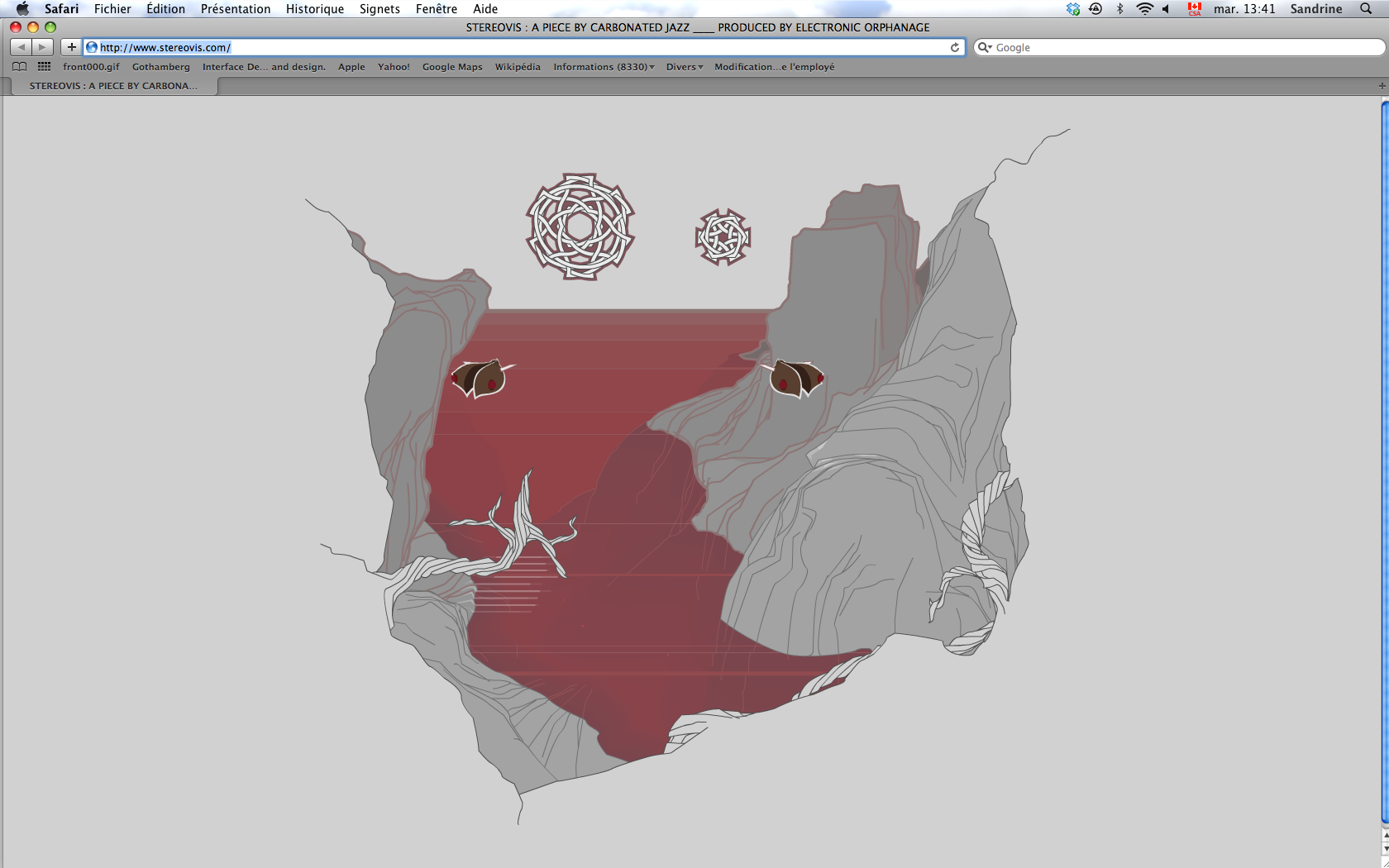Expand the Divers bookmark folder
The image size is (1389, 868).
coord(685,67)
